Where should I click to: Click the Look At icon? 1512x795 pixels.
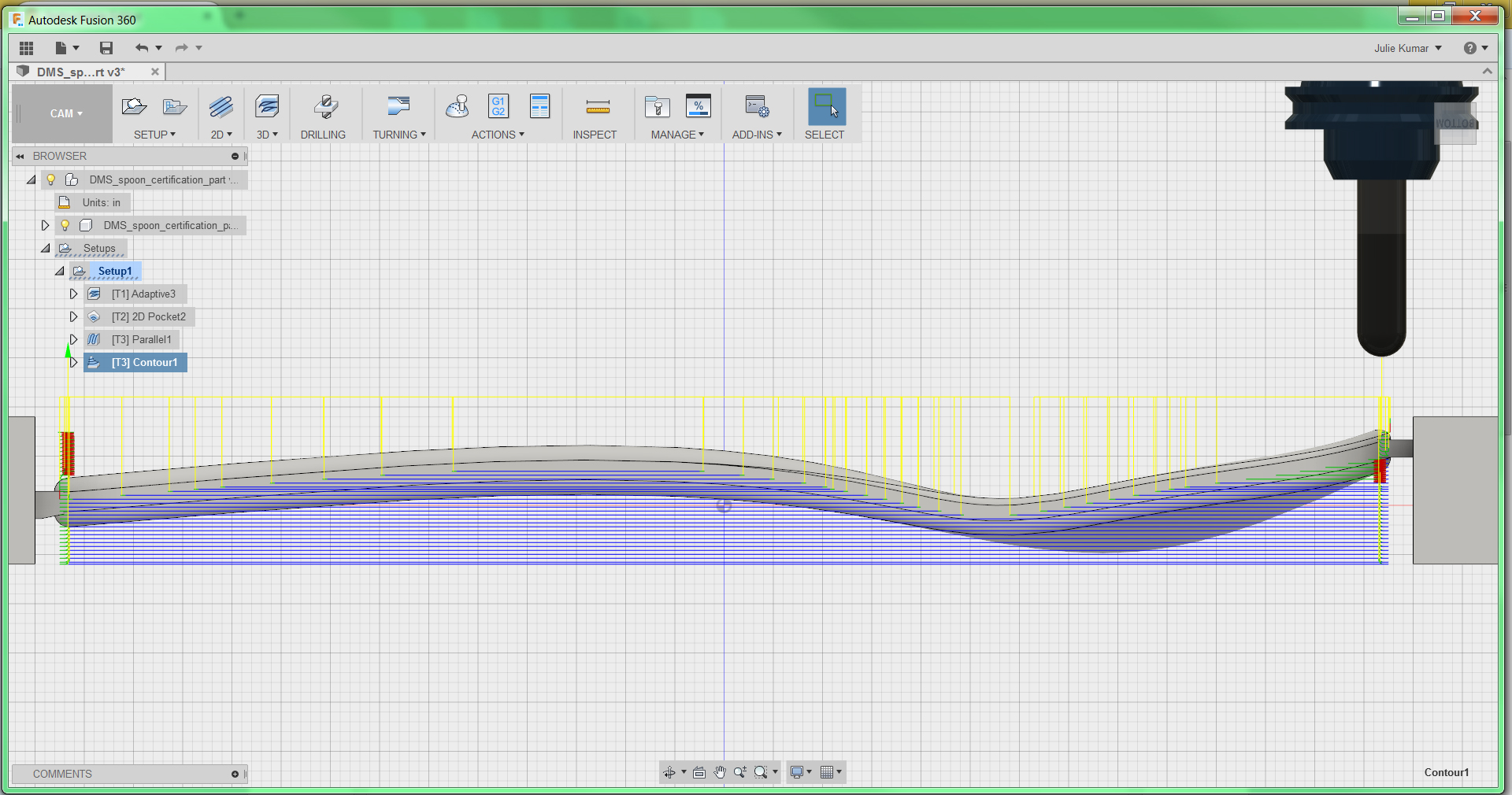(699, 772)
